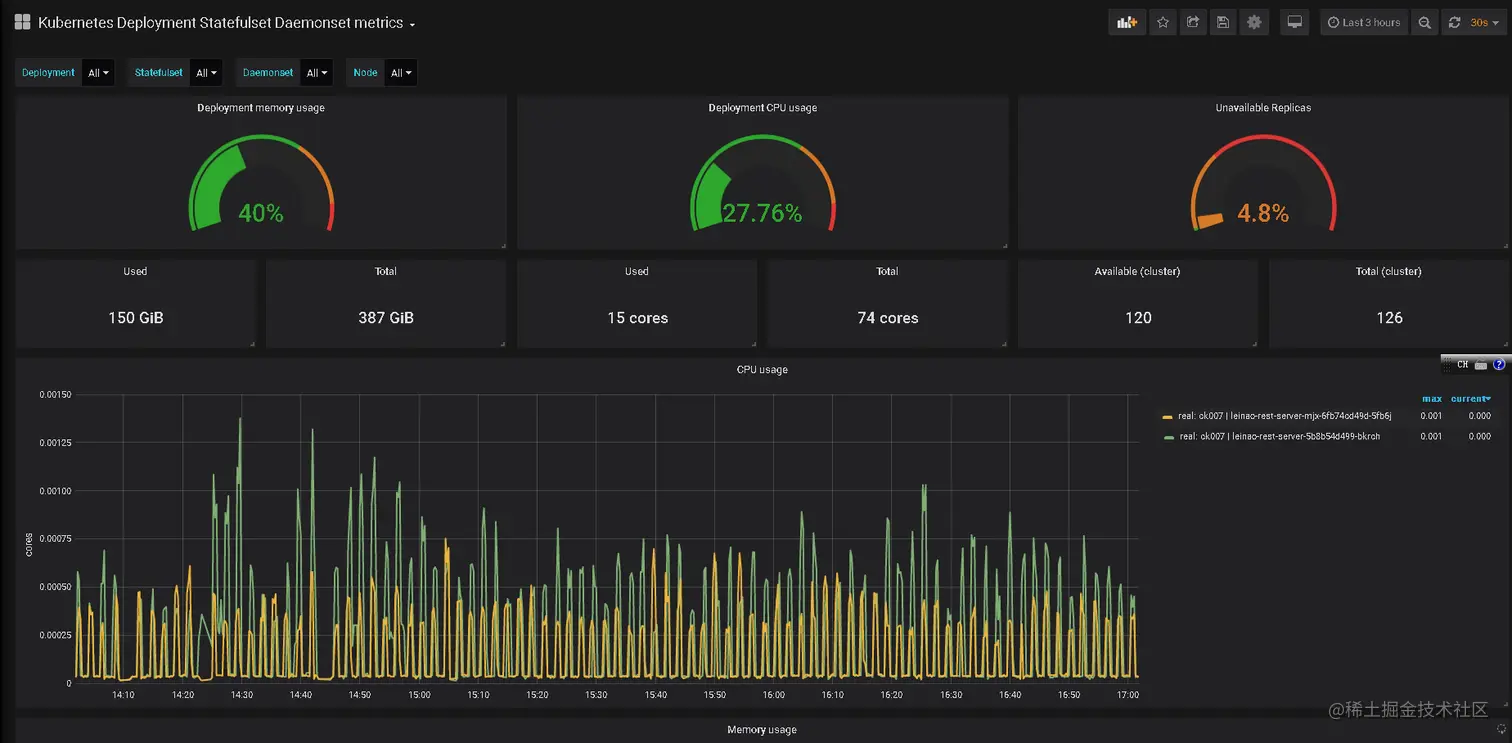Click the 74 cores total value
This screenshot has width=1512, height=743.
(888, 318)
